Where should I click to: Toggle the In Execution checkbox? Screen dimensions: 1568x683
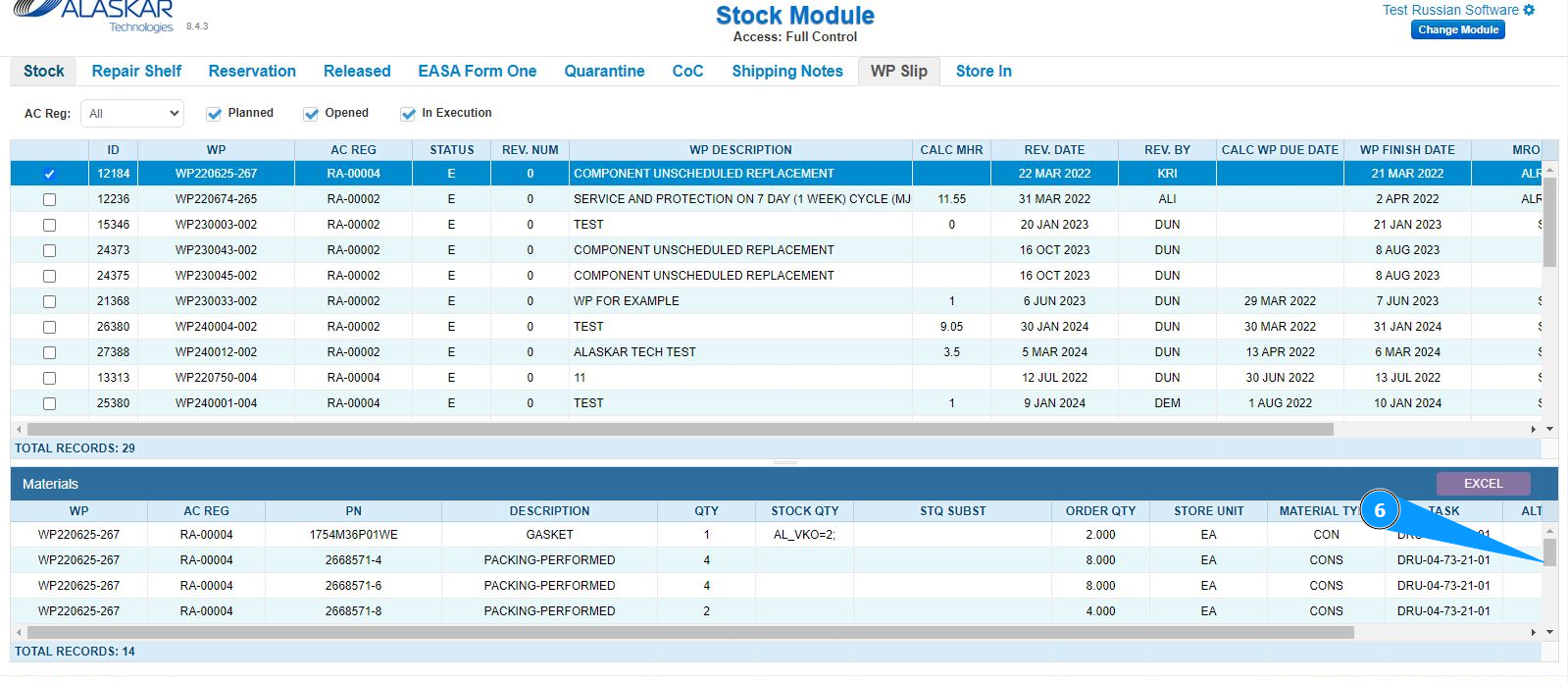[x=408, y=114]
